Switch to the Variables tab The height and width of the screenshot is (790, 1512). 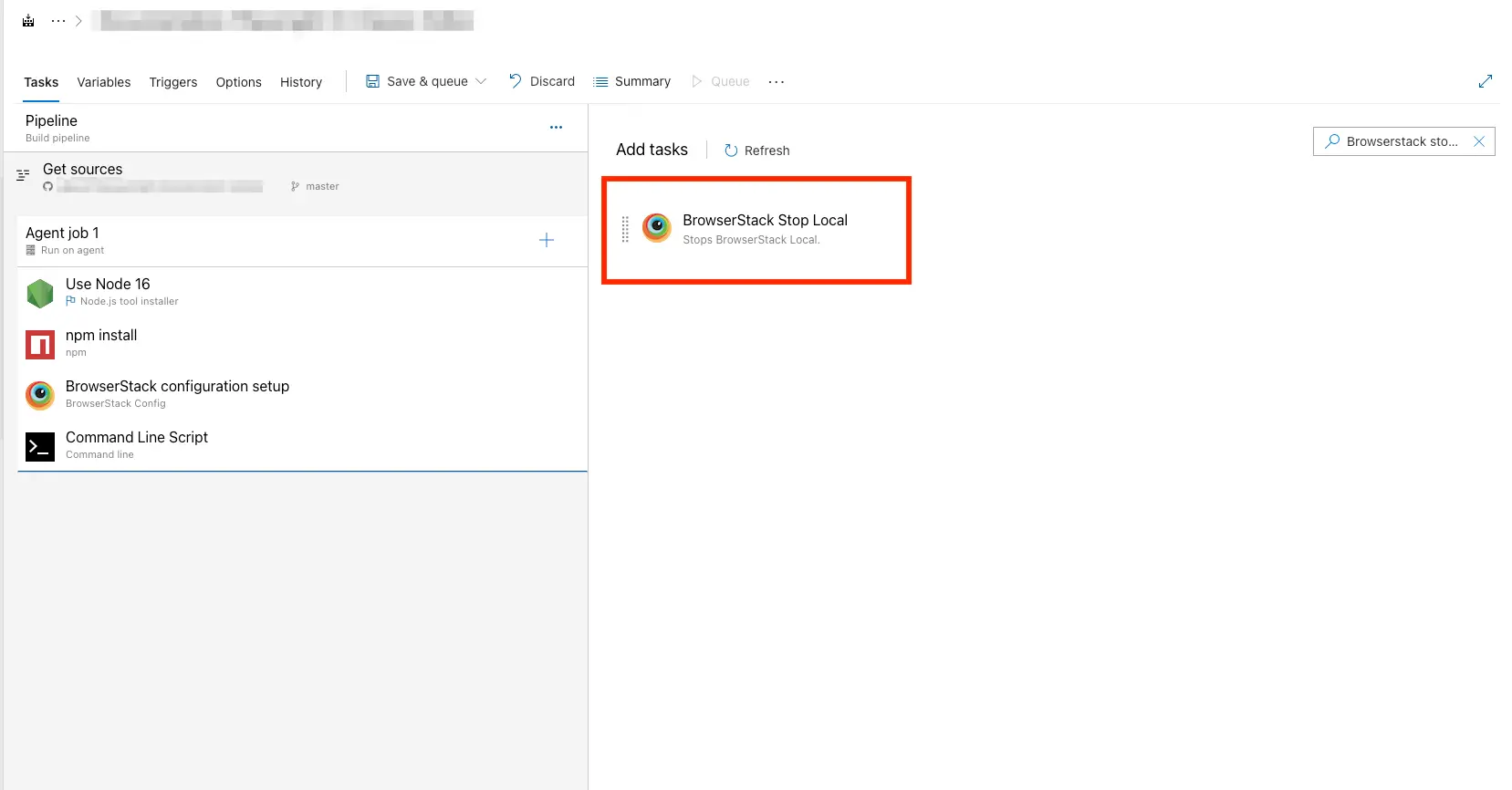coord(104,82)
